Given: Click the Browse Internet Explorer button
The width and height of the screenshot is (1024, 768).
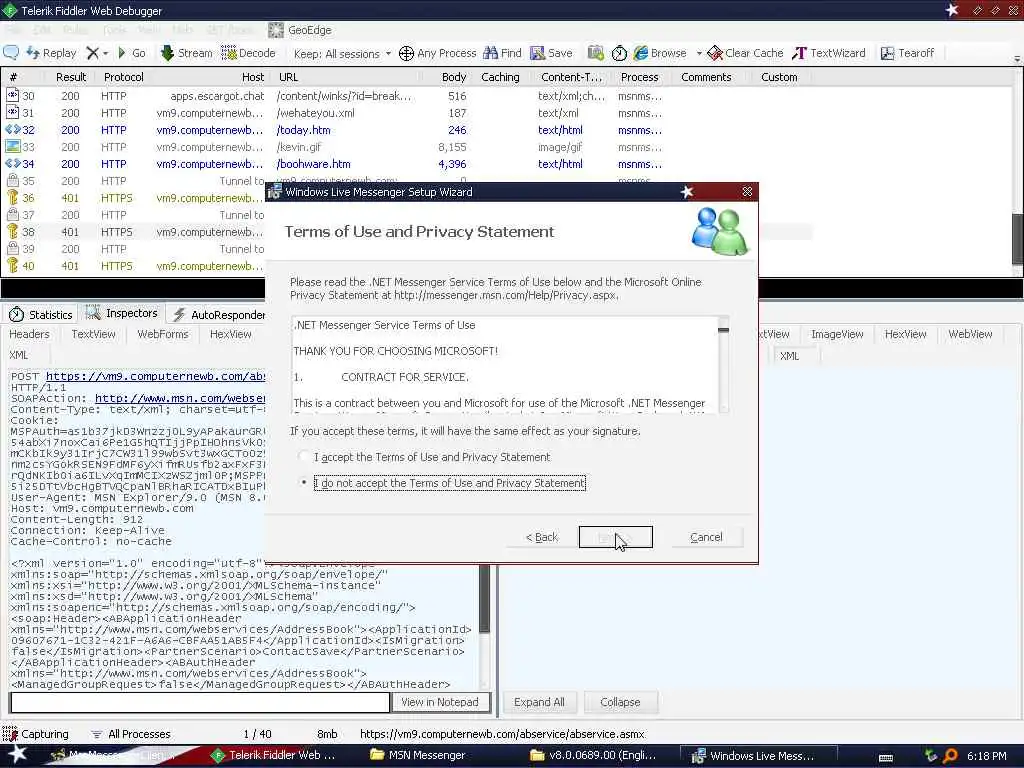Looking at the screenshot, I should (660, 53).
